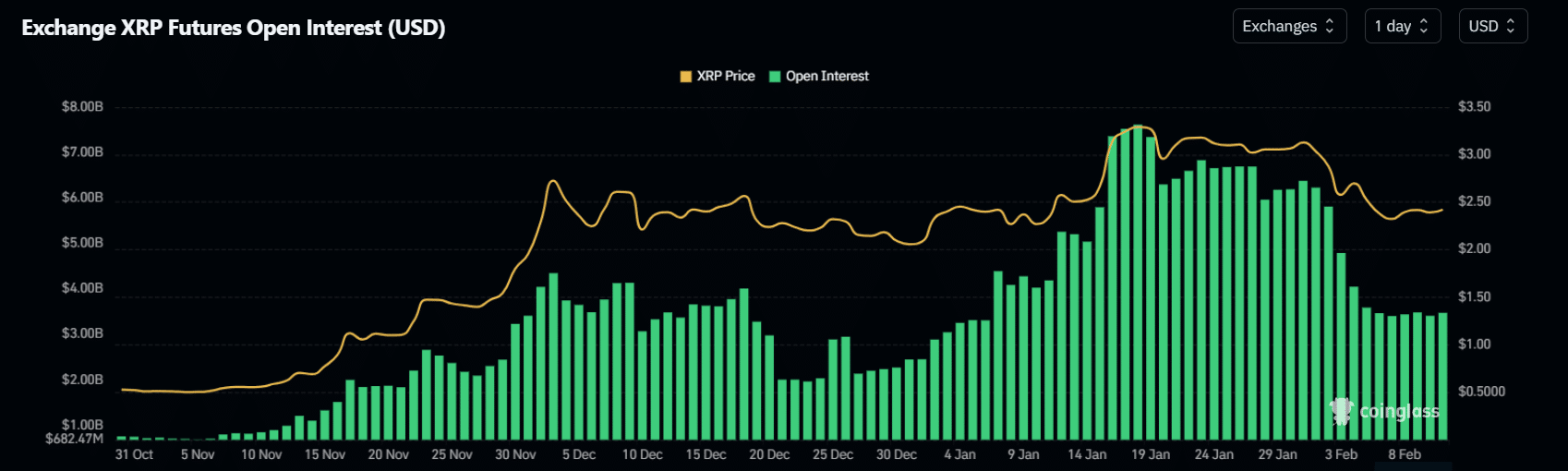The width and height of the screenshot is (1568, 471).
Task: Click the 14 Jan date label
Action: [x=1087, y=454]
